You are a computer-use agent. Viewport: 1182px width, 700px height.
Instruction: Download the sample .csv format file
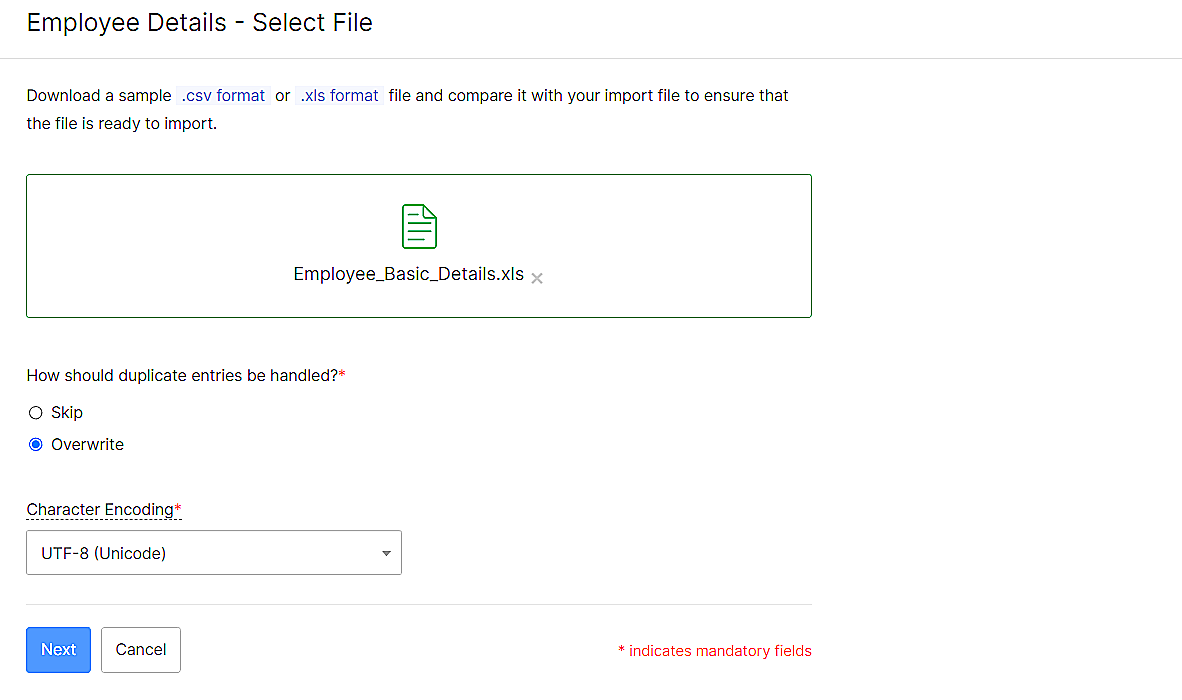pos(223,95)
